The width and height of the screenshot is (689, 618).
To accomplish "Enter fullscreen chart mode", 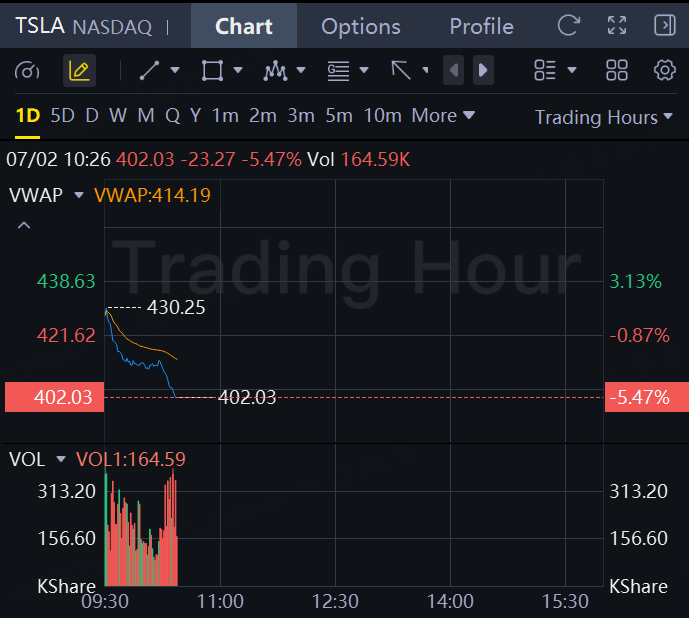I will point(617,25).
